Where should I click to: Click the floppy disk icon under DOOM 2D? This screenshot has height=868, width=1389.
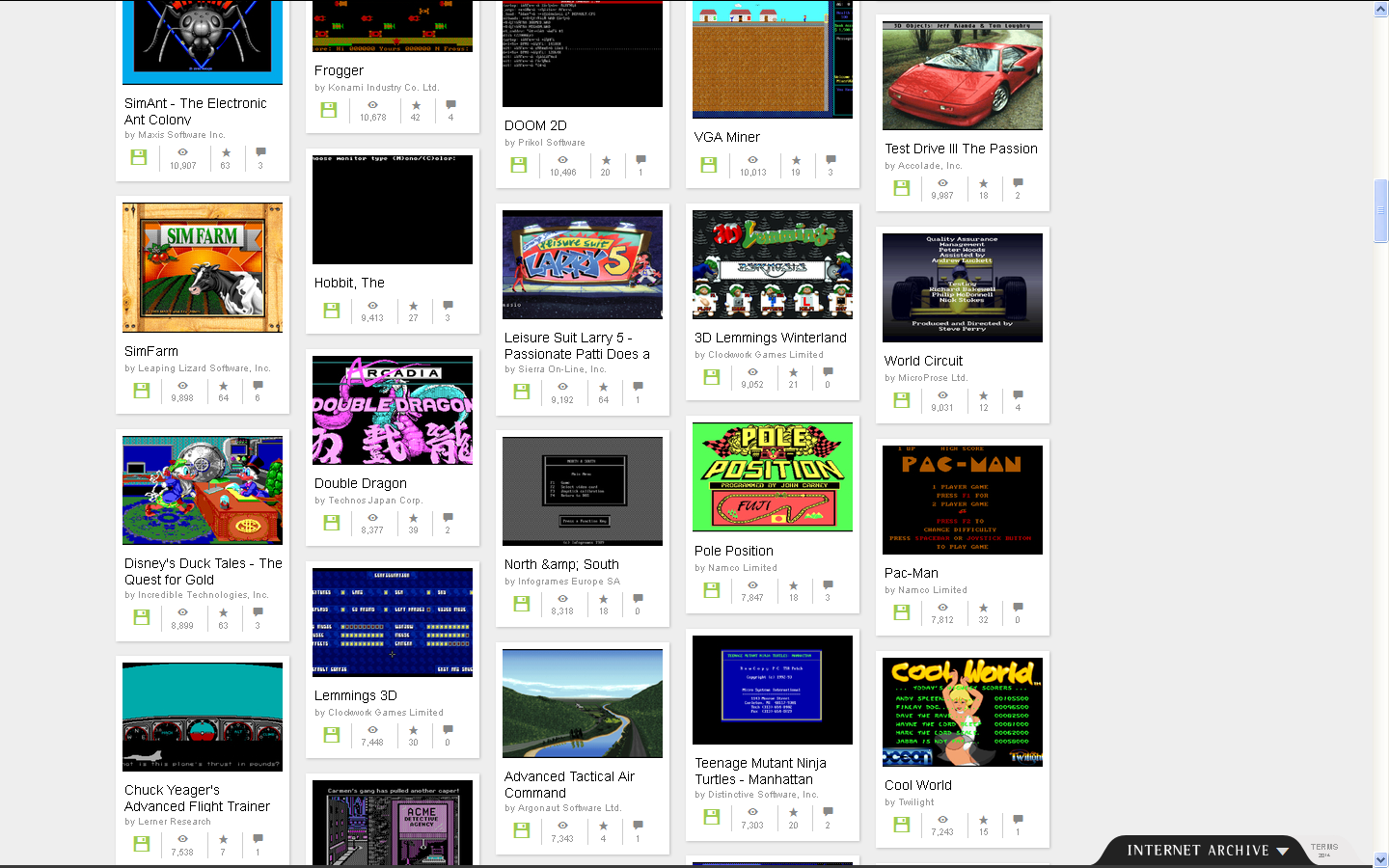point(519,165)
